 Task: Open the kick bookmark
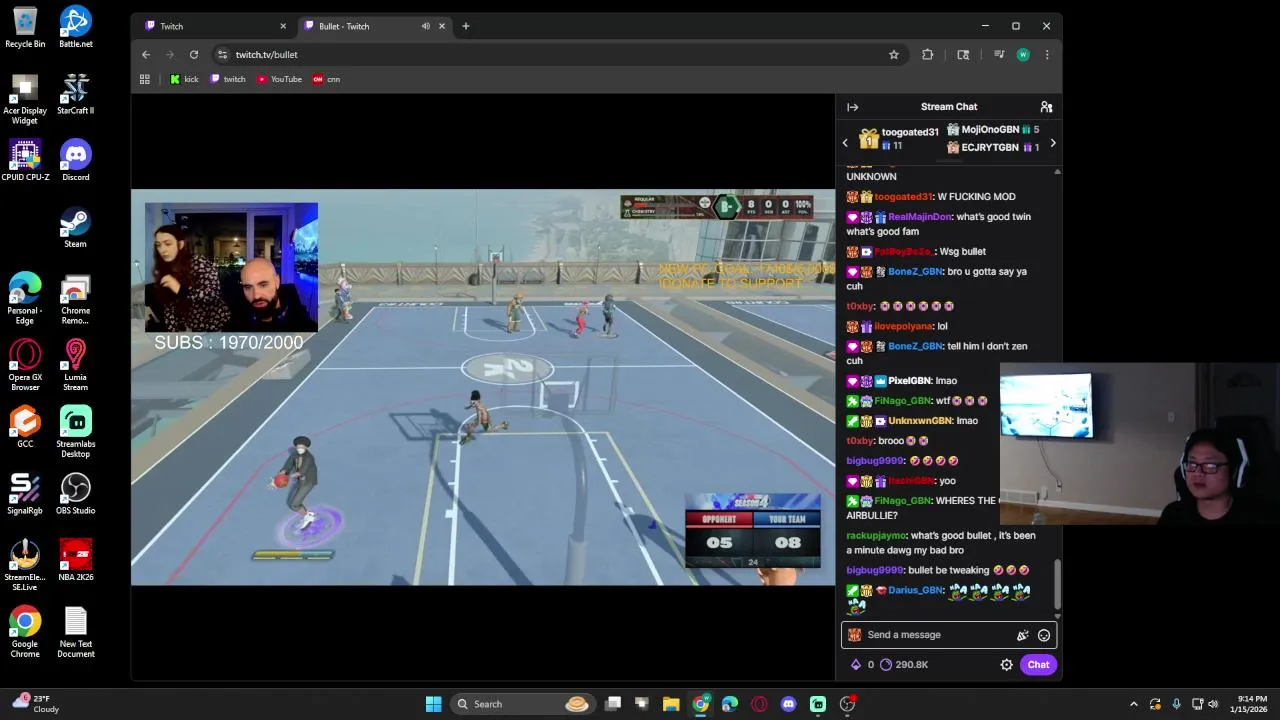(184, 79)
